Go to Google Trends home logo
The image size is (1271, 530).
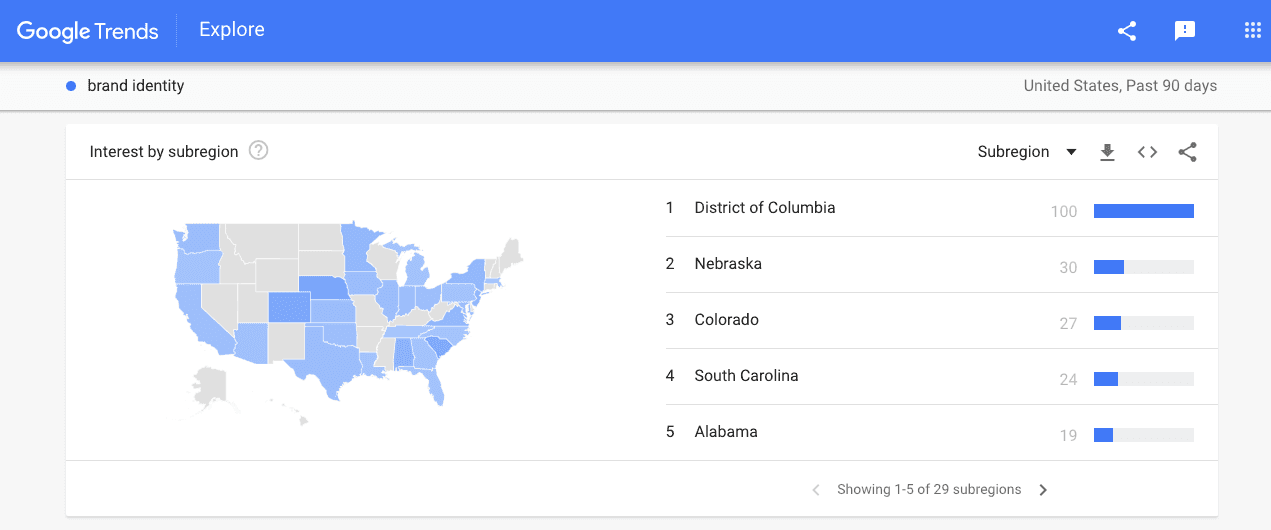88,31
